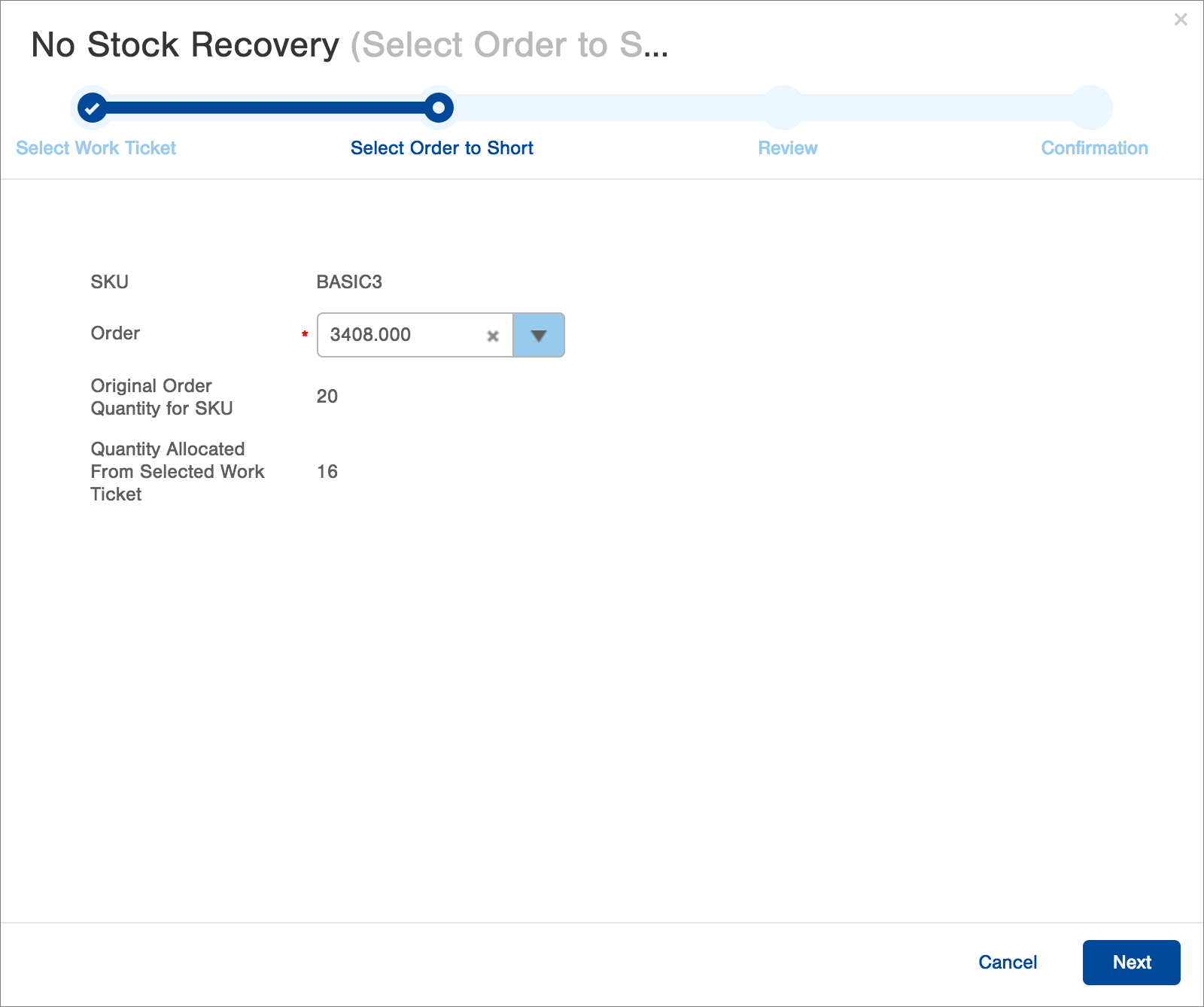Click the No Stock Recovery title
The width and height of the screenshot is (1204, 1007).
(185, 45)
